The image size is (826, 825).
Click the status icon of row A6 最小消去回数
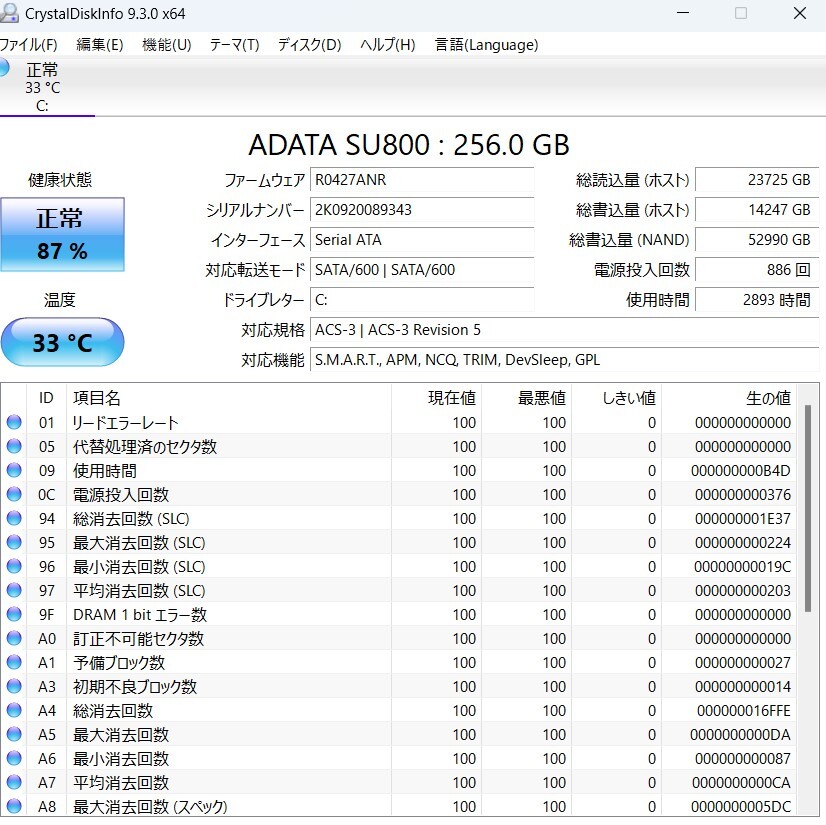pos(14,759)
